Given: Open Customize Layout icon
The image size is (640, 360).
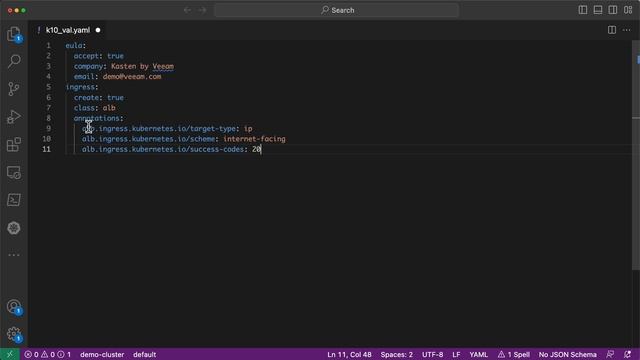Looking at the screenshot, I should [x=628, y=10].
